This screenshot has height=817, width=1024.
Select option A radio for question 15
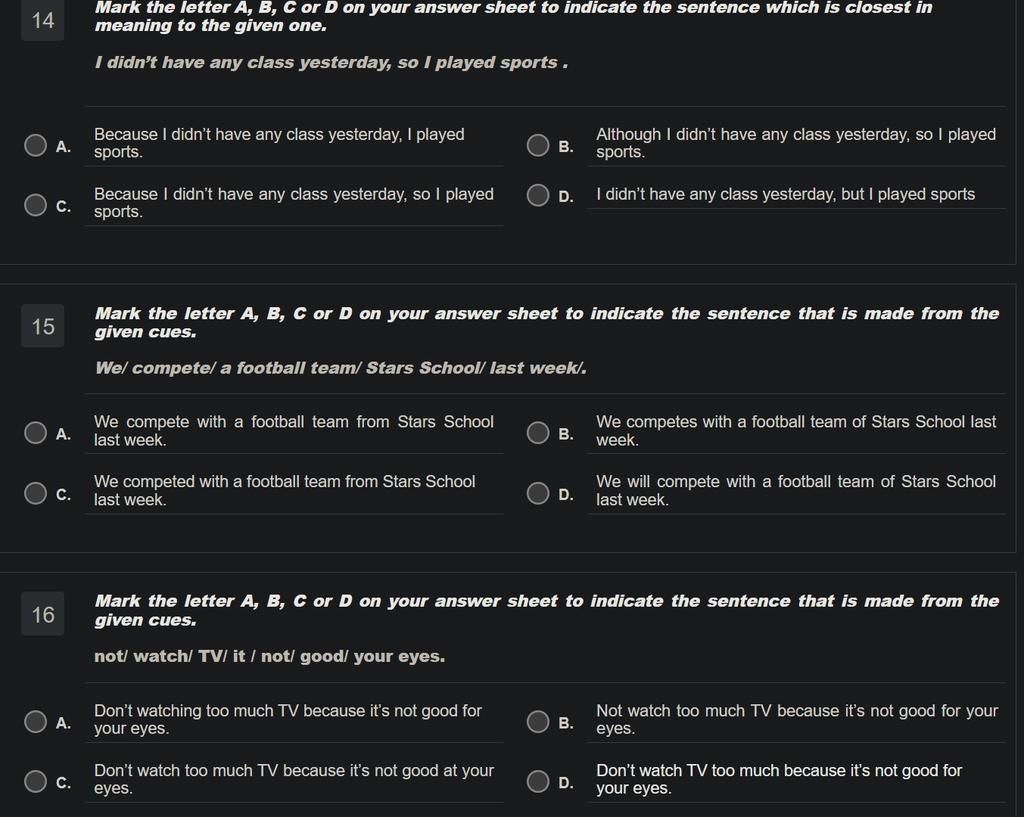click(35, 432)
